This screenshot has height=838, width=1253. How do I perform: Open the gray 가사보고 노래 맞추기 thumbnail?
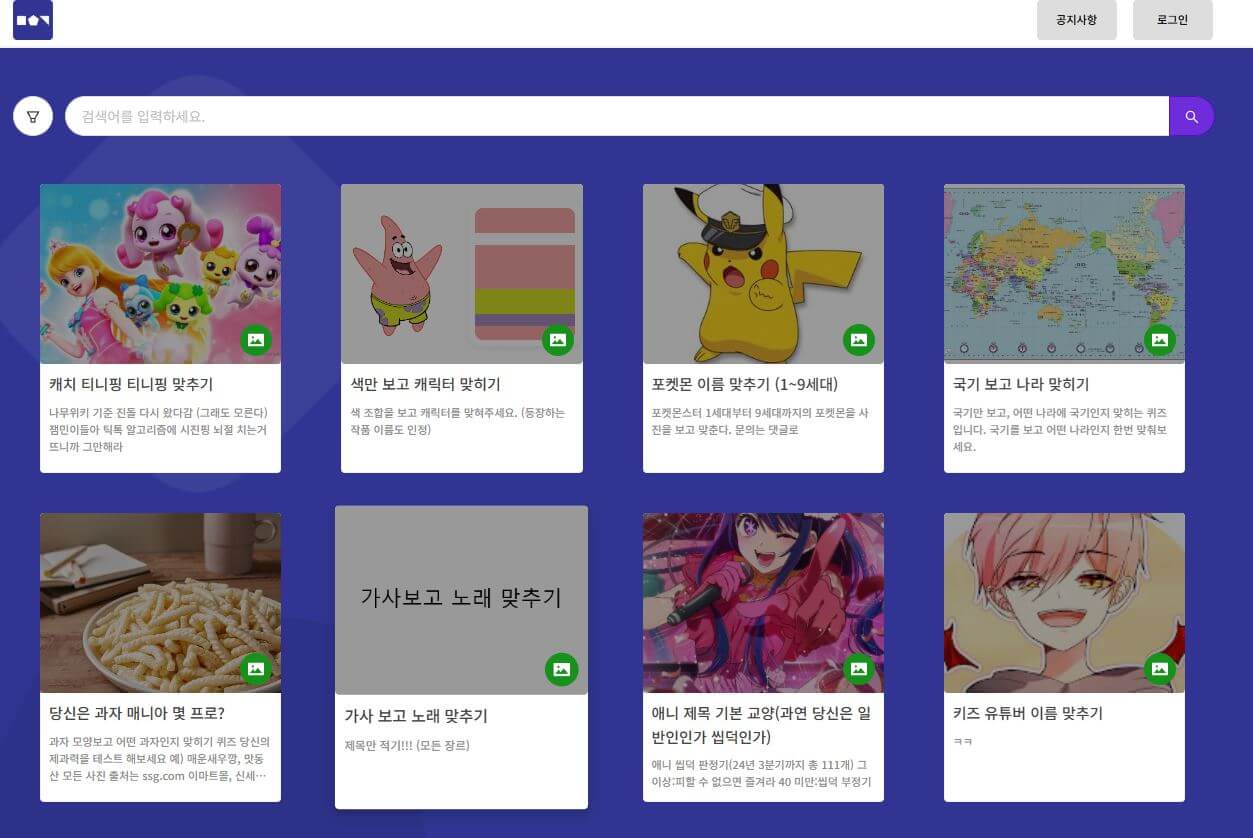click(461, 600)
